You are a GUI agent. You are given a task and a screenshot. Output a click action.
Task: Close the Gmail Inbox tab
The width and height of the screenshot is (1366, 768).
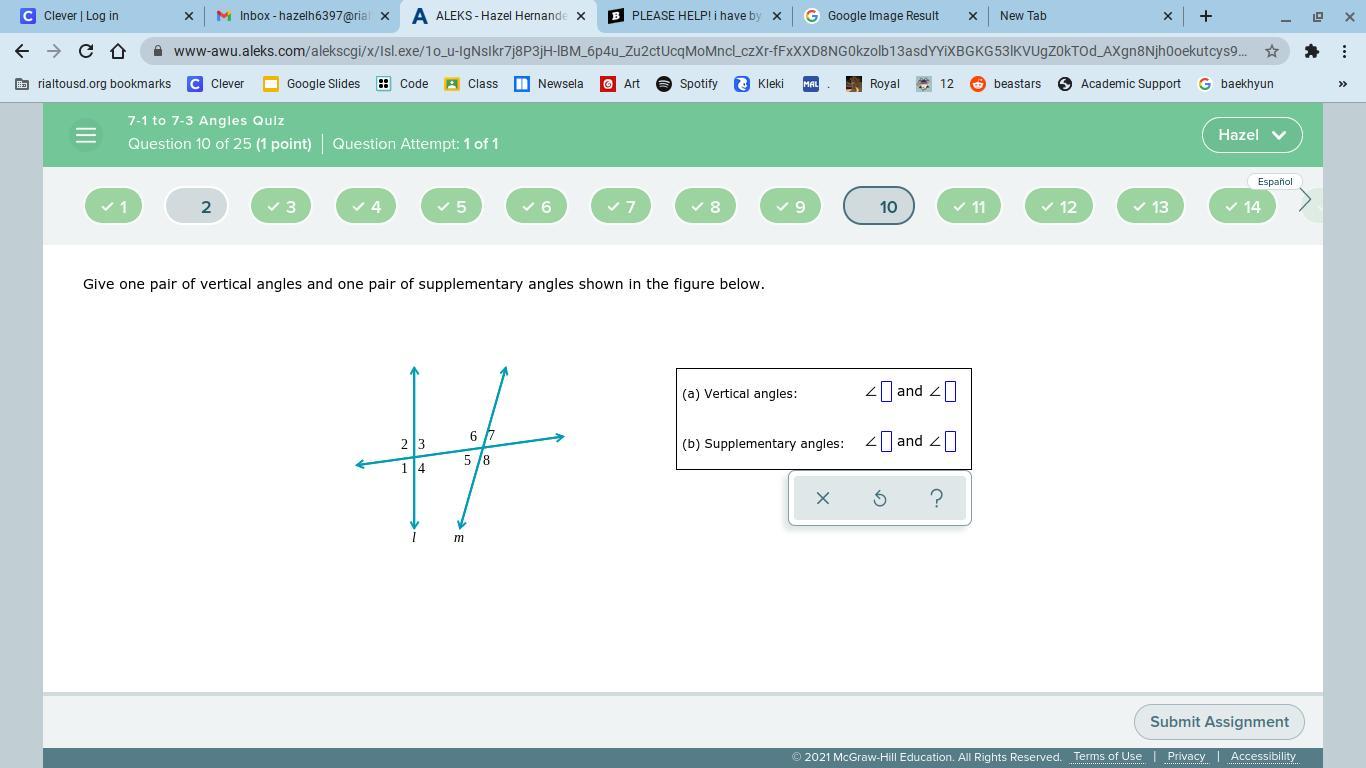pos(385,16)
